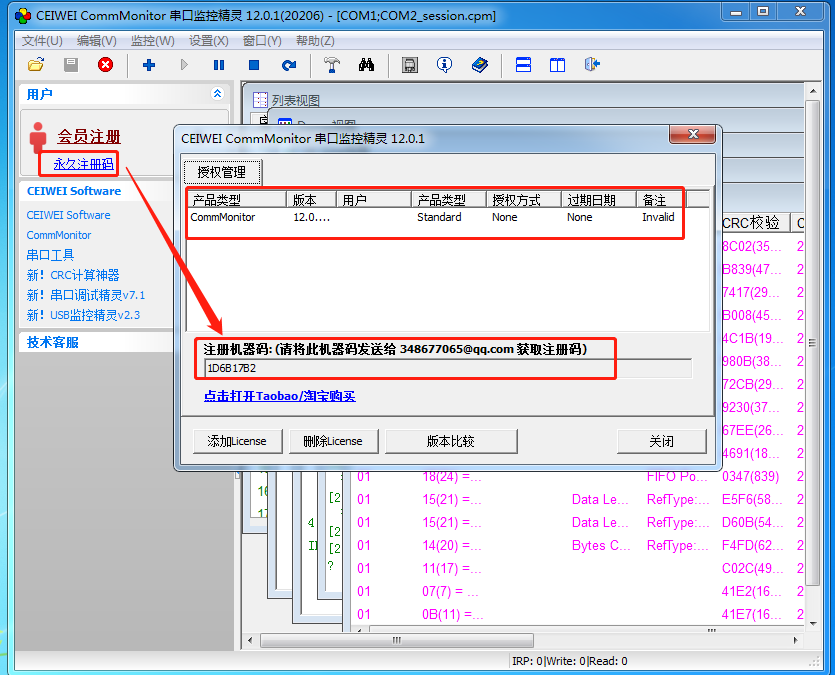The height and width of the screenshot is (675, 835).
Task: Click 关闭 button in dialog
Action: coord(661,441)
